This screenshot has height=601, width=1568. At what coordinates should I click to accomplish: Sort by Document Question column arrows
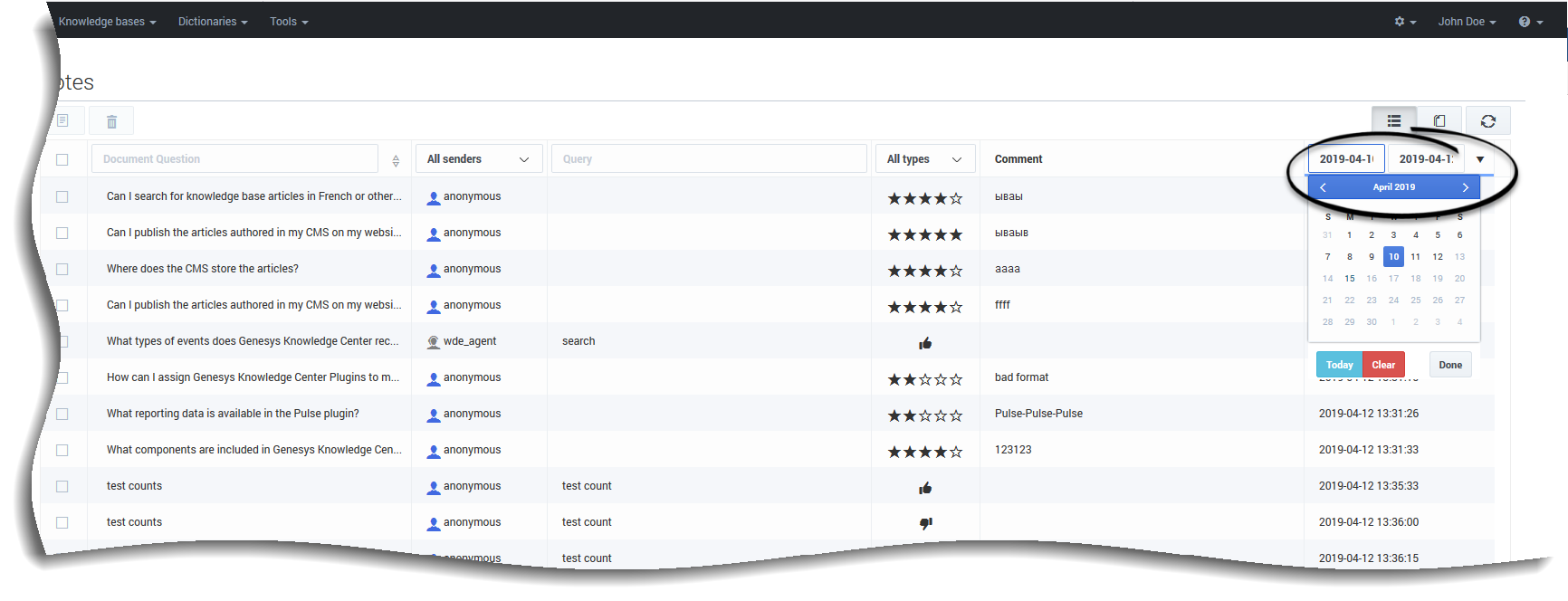tap(396, 160)
